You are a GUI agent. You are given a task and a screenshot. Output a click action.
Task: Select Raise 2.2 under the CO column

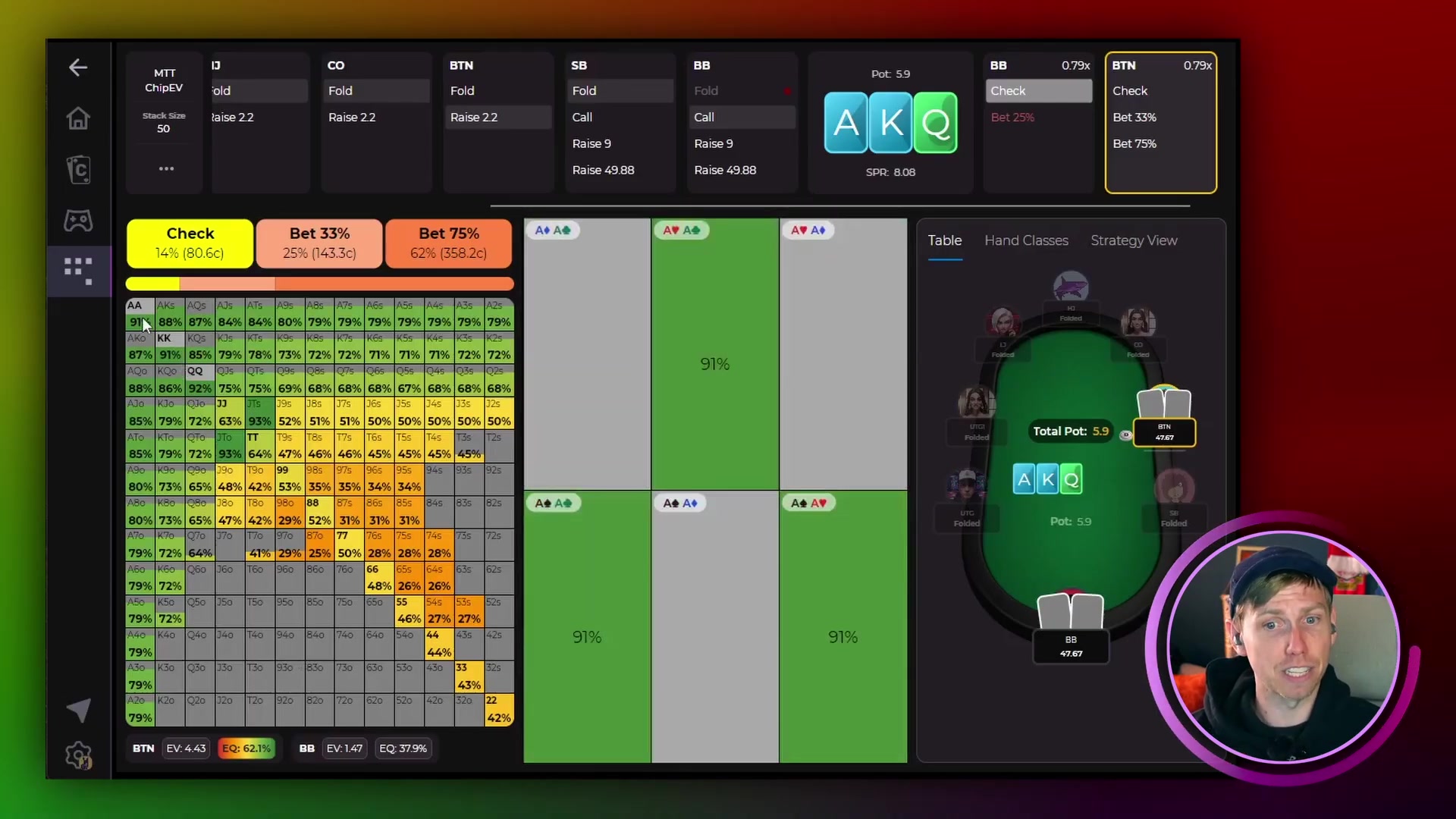[376, 118]
